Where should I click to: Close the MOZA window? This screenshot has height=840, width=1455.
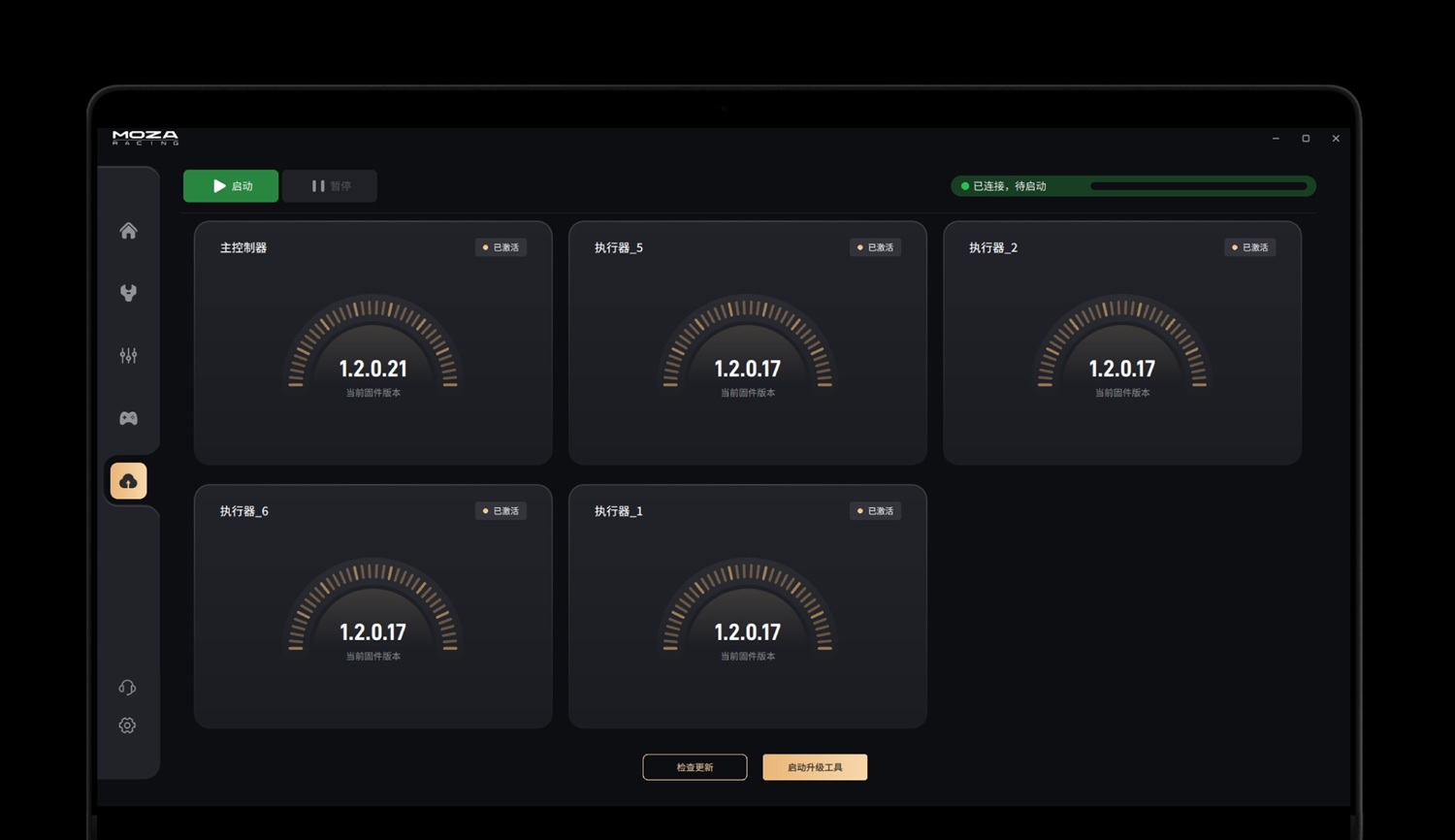click(1336, 139)
